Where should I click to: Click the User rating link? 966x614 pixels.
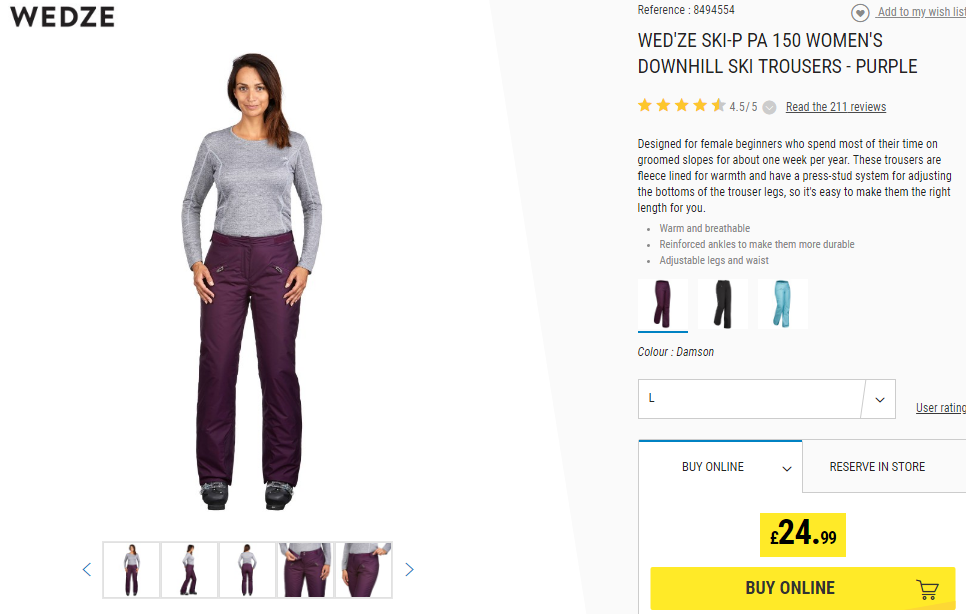(x=941, y=408)
